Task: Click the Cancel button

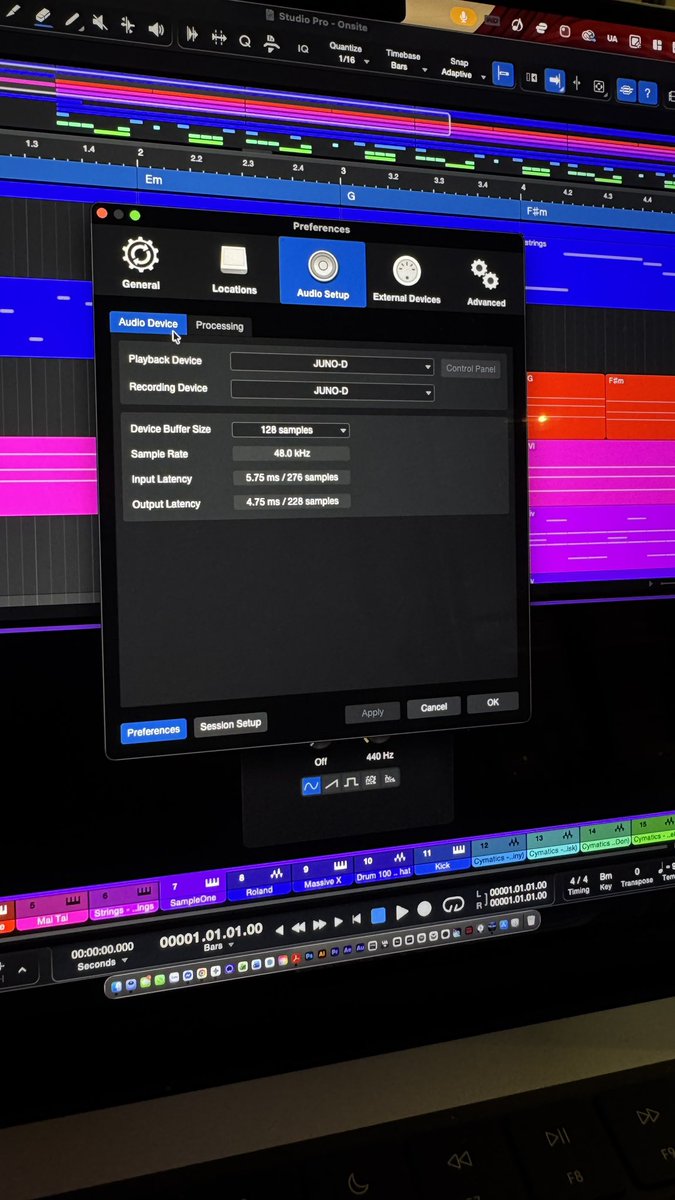Action: point(434,707)
